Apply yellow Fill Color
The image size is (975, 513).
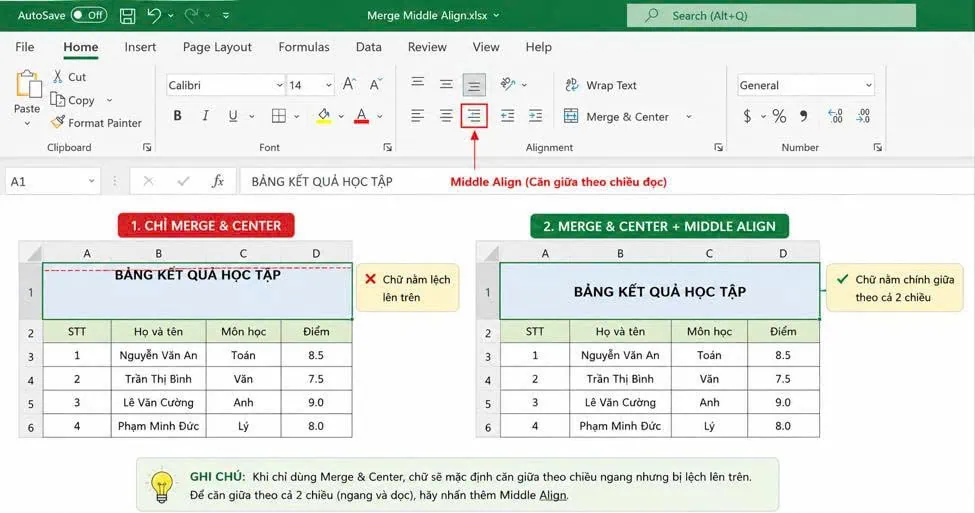coord(323,116)
